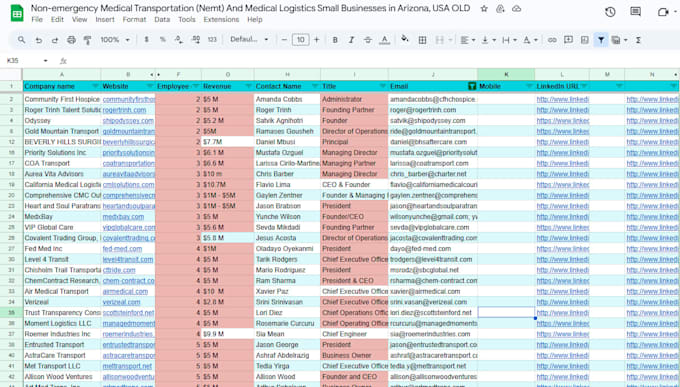The width and height of the screenshot is (680, 387).
Task: Open version history clock icon
Action: tap(610, 12)
